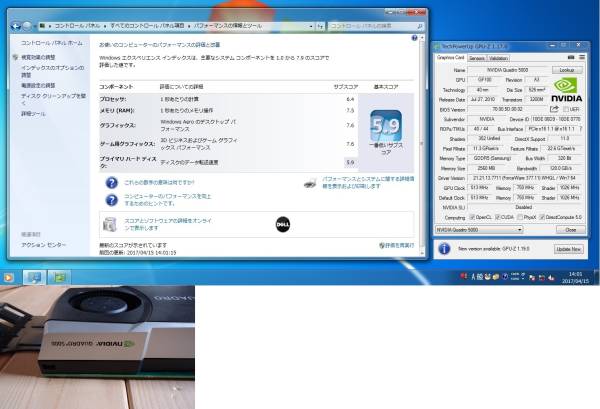Select the GPU-Z taskbar button
The height and width of the screenshot is (409, 600).
(x=59, y=277)
